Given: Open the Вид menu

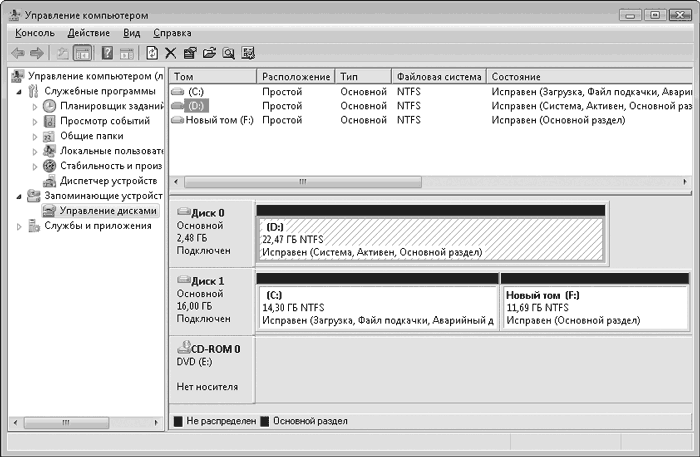Looking at the screenshot, I should [132, 33].
